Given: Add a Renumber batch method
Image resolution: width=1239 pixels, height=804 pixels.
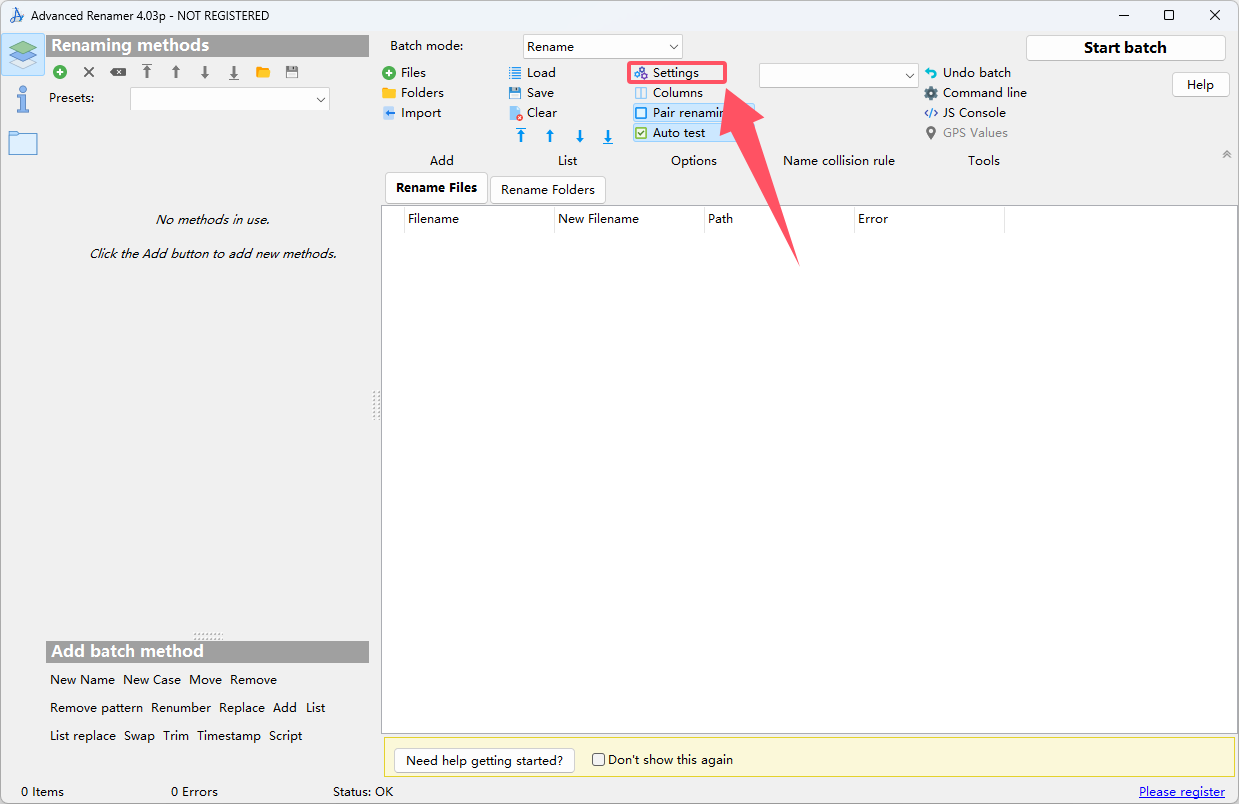Looking at the screenshot, I should pos(181,708).
